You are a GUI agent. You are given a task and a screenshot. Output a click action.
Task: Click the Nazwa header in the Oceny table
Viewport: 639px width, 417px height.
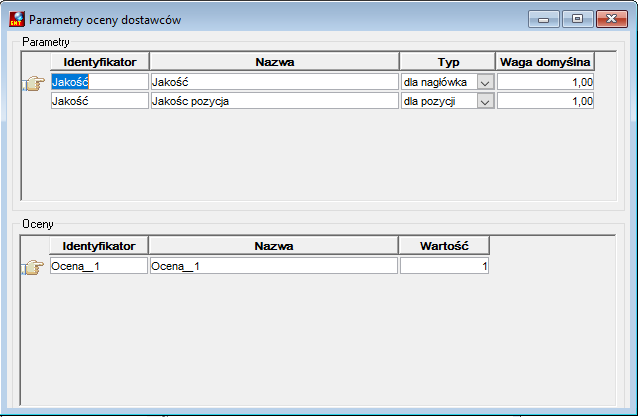[274, 246]
